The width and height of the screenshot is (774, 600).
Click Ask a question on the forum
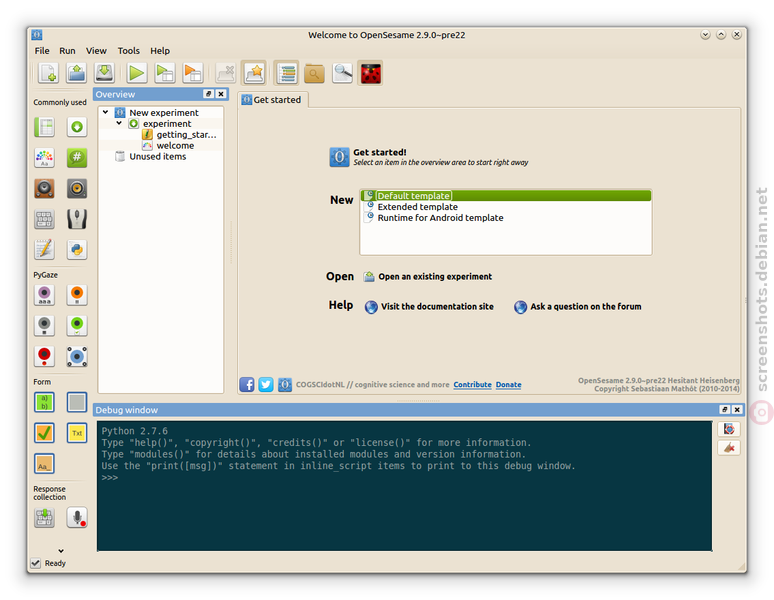point(578,306)
